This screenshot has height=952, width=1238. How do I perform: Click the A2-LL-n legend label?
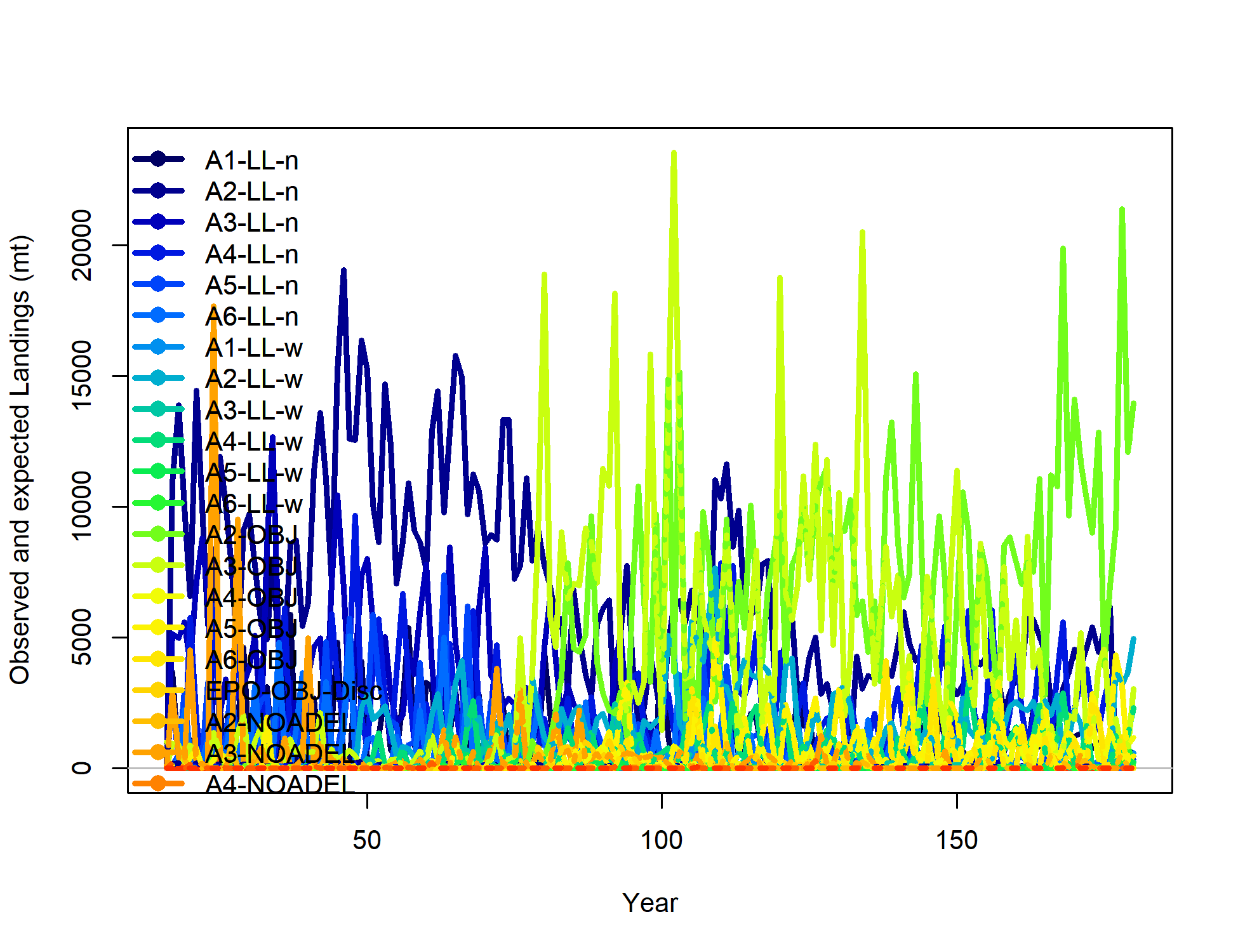pos(251,192)
